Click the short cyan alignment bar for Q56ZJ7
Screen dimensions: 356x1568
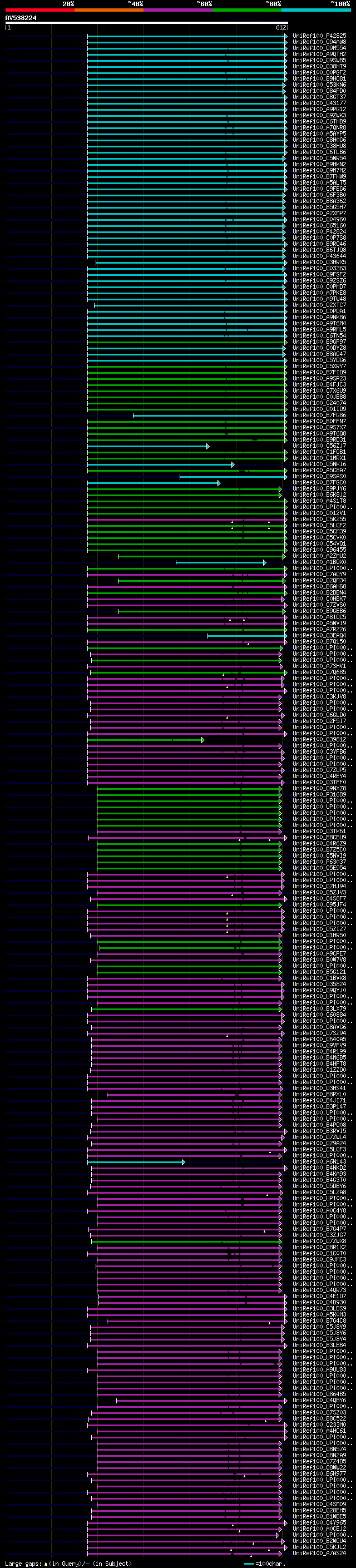point(148,446)
